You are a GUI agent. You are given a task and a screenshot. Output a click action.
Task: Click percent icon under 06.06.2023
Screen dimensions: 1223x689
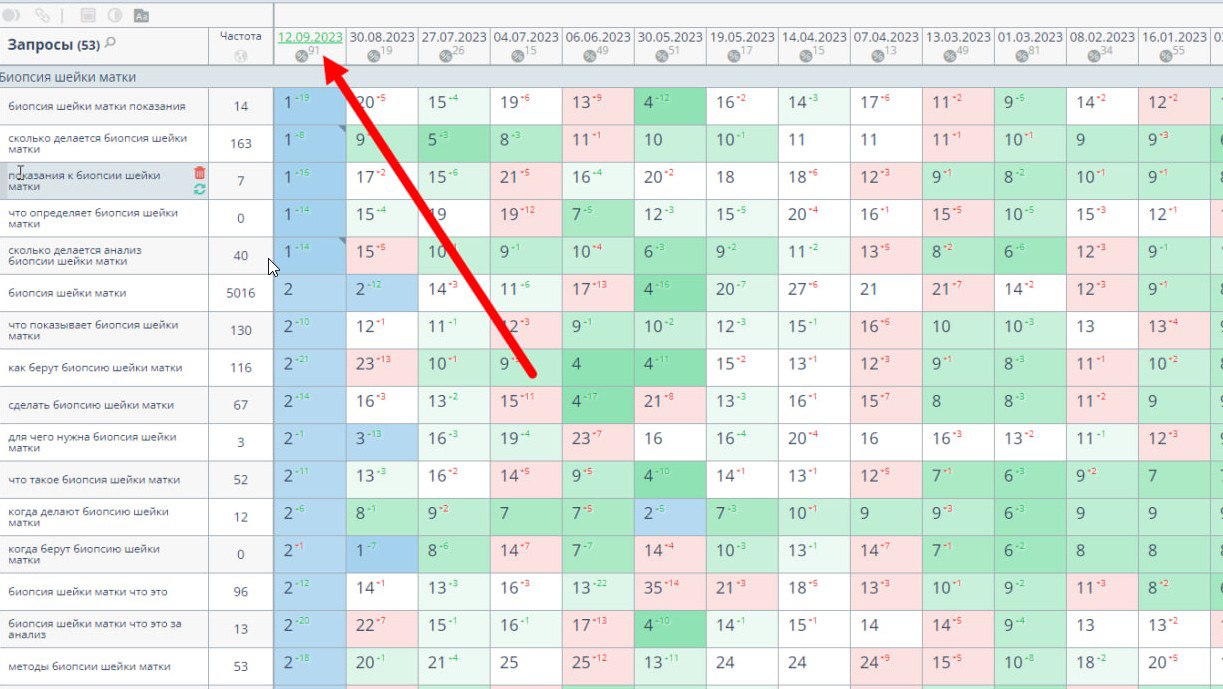point(590,56)
